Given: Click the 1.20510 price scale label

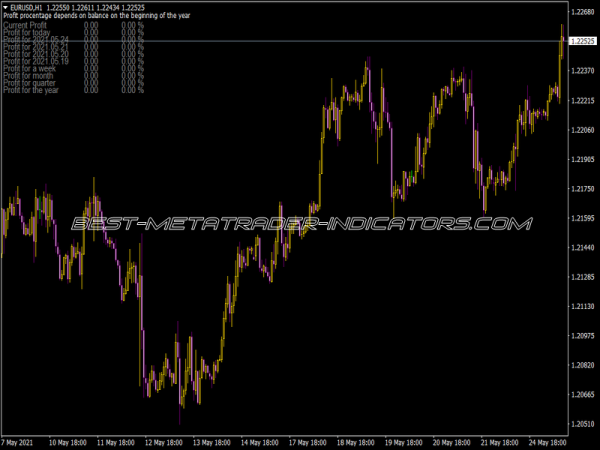Looking at the screenshot, I should click(581, 424).
